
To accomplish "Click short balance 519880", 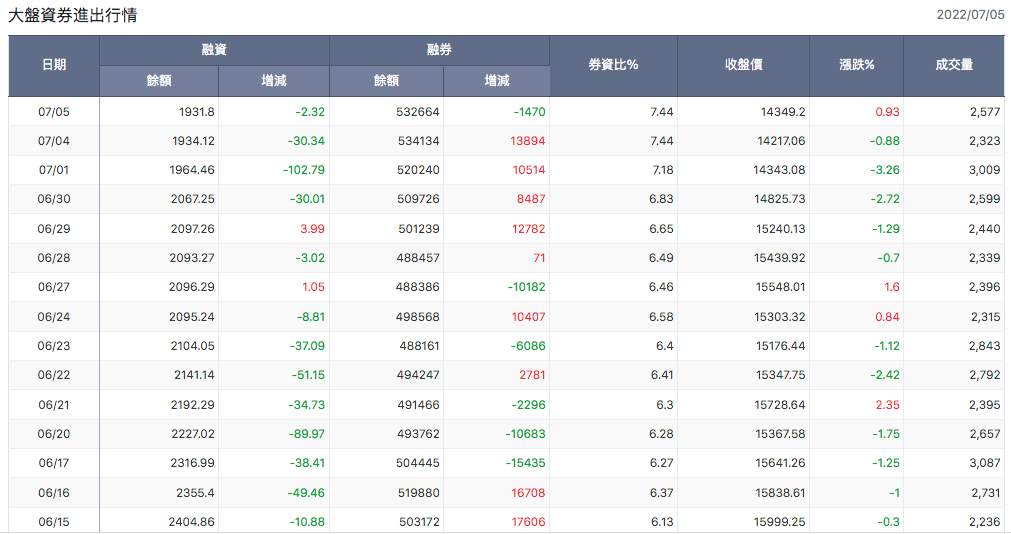I will coord(418,493).
